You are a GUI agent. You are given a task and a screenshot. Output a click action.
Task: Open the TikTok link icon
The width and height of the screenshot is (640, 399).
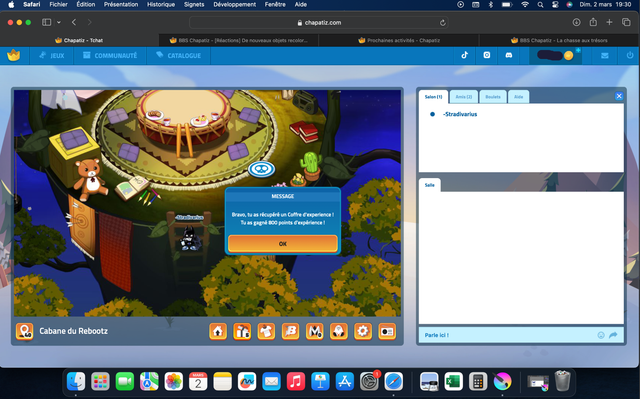tap(464, 55)
